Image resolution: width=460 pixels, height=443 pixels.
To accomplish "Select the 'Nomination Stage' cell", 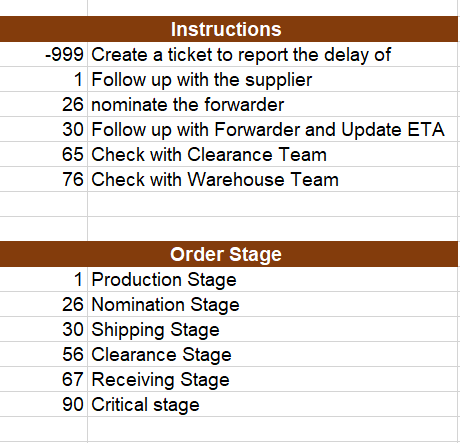I will 273,304.
